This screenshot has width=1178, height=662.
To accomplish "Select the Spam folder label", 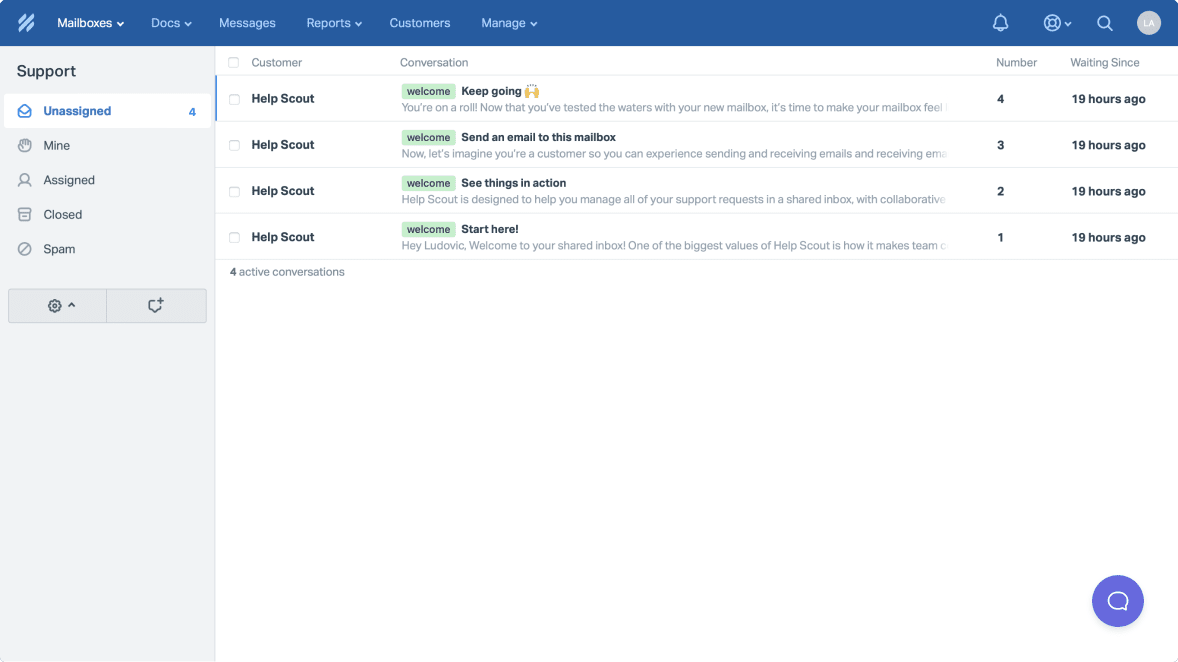I will pyautogui.click(x=59, y=249).
